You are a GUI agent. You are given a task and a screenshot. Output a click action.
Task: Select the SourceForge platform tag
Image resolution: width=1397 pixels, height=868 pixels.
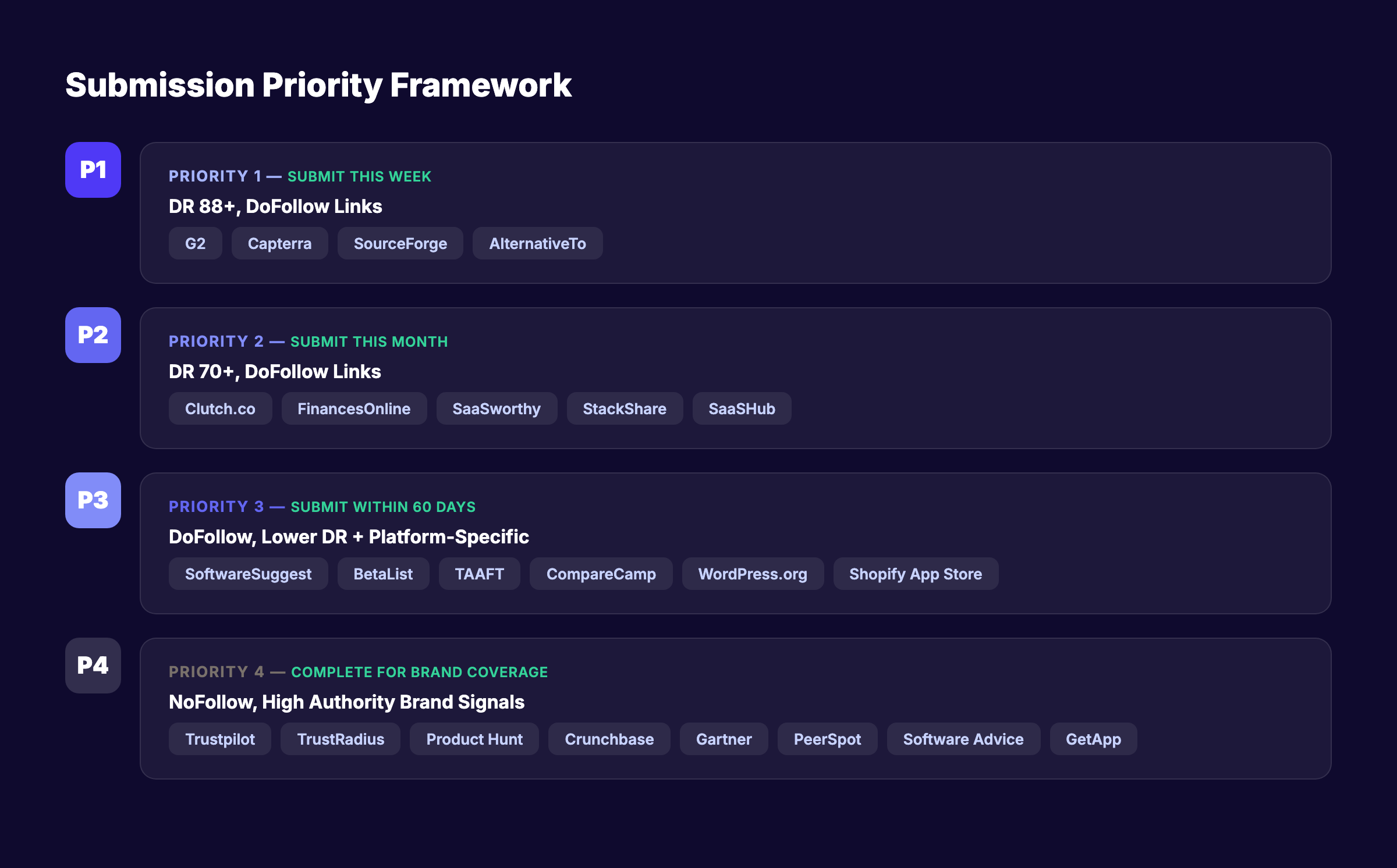(x=400, y=243)
